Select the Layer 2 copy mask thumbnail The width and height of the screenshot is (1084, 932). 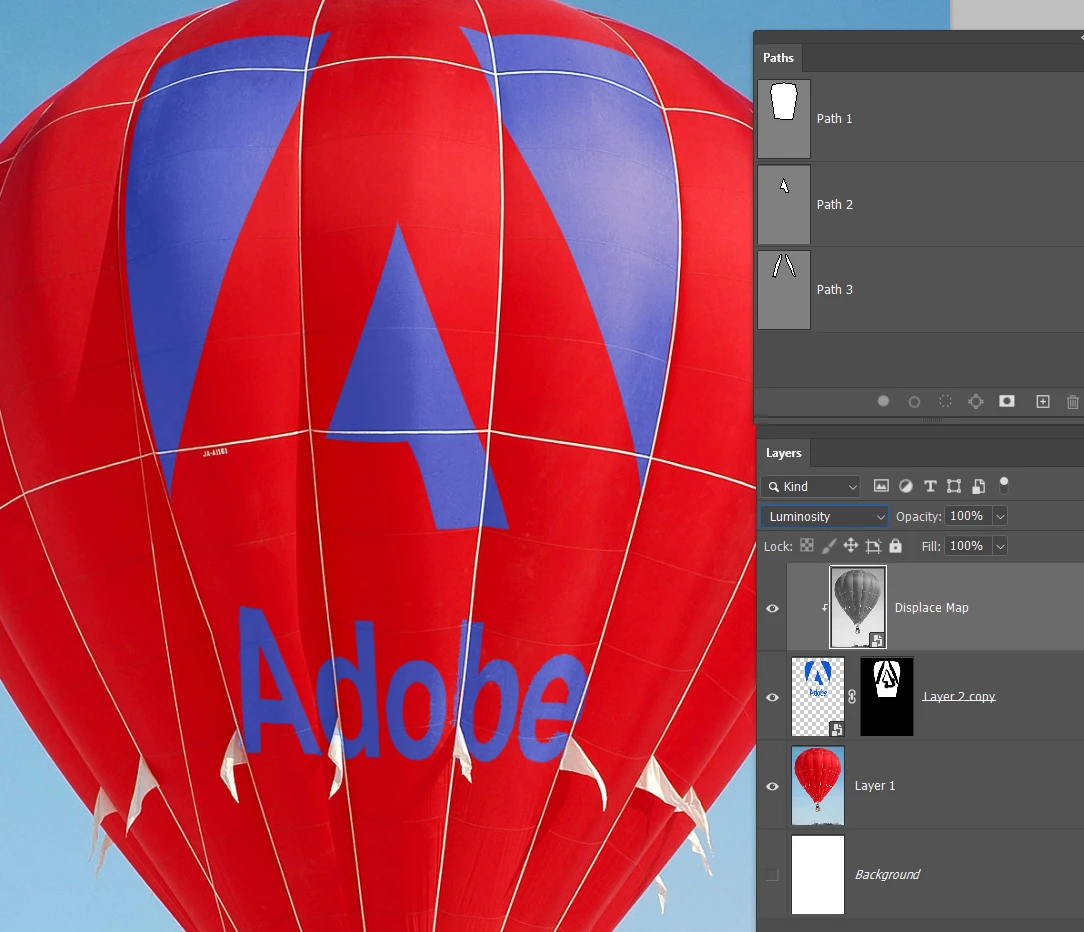point(887,696)
